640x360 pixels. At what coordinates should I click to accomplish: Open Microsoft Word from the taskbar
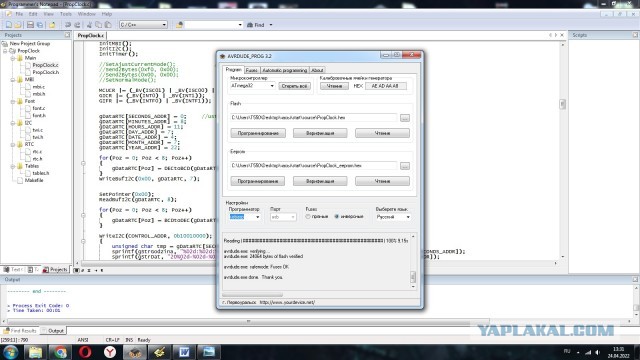click(184, 352)
